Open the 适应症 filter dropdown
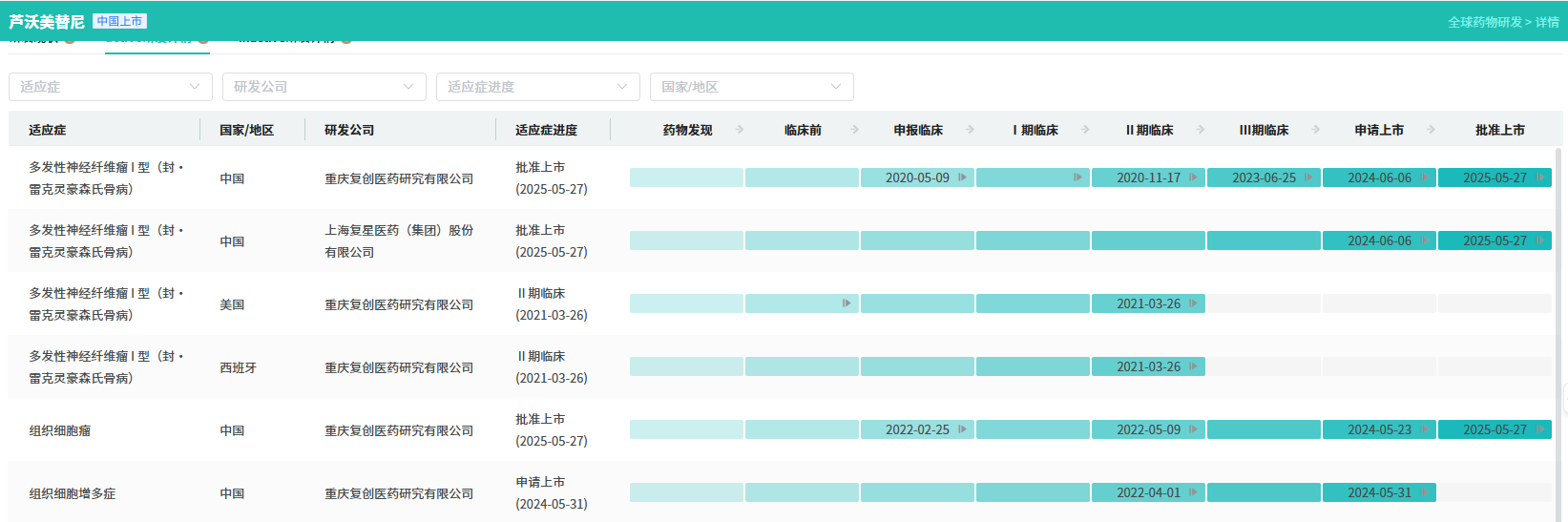This screenshot has width=1568, height=522. tap(111, 87)
